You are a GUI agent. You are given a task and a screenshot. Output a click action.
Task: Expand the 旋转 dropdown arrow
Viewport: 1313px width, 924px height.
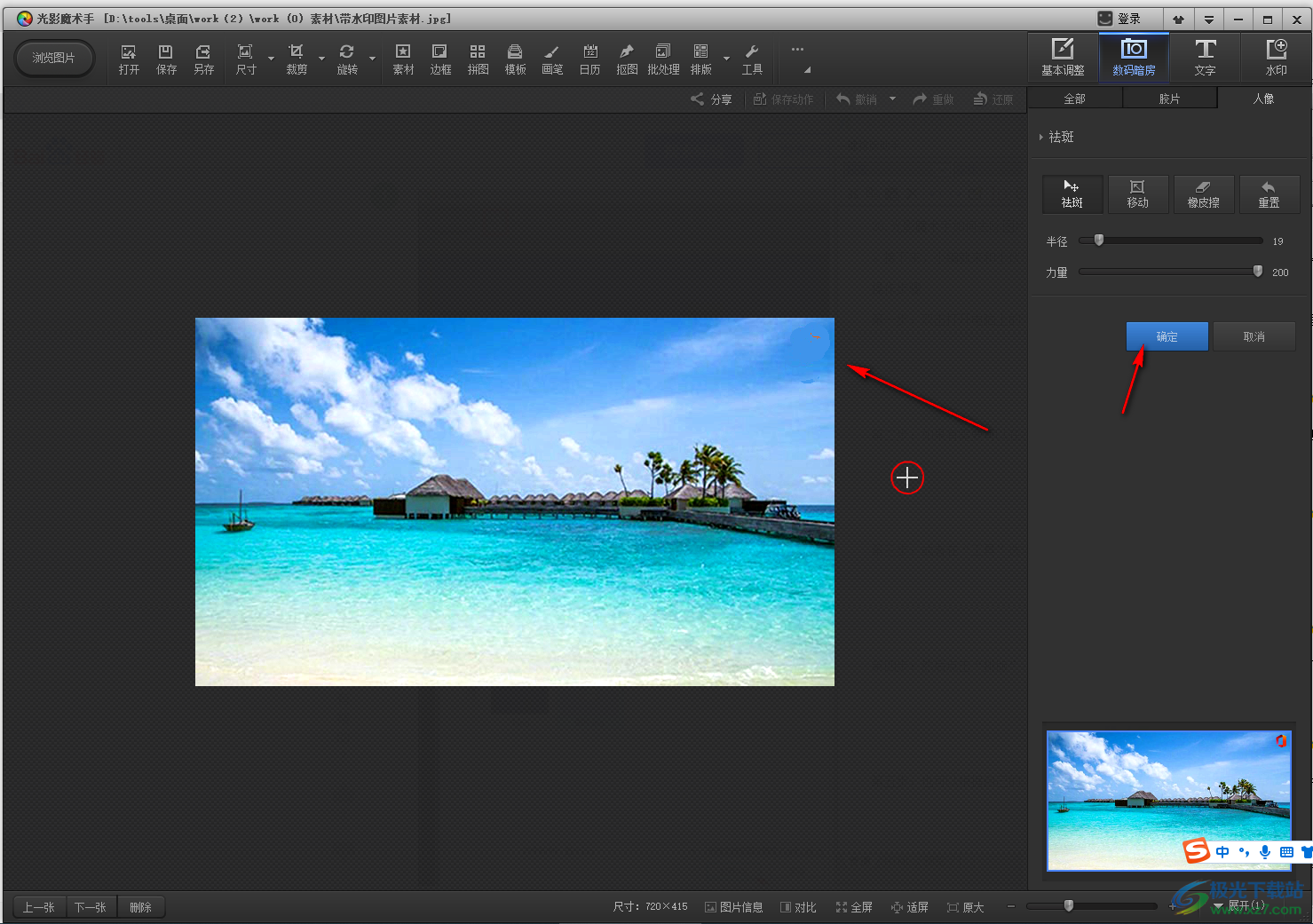coord(372,59)
